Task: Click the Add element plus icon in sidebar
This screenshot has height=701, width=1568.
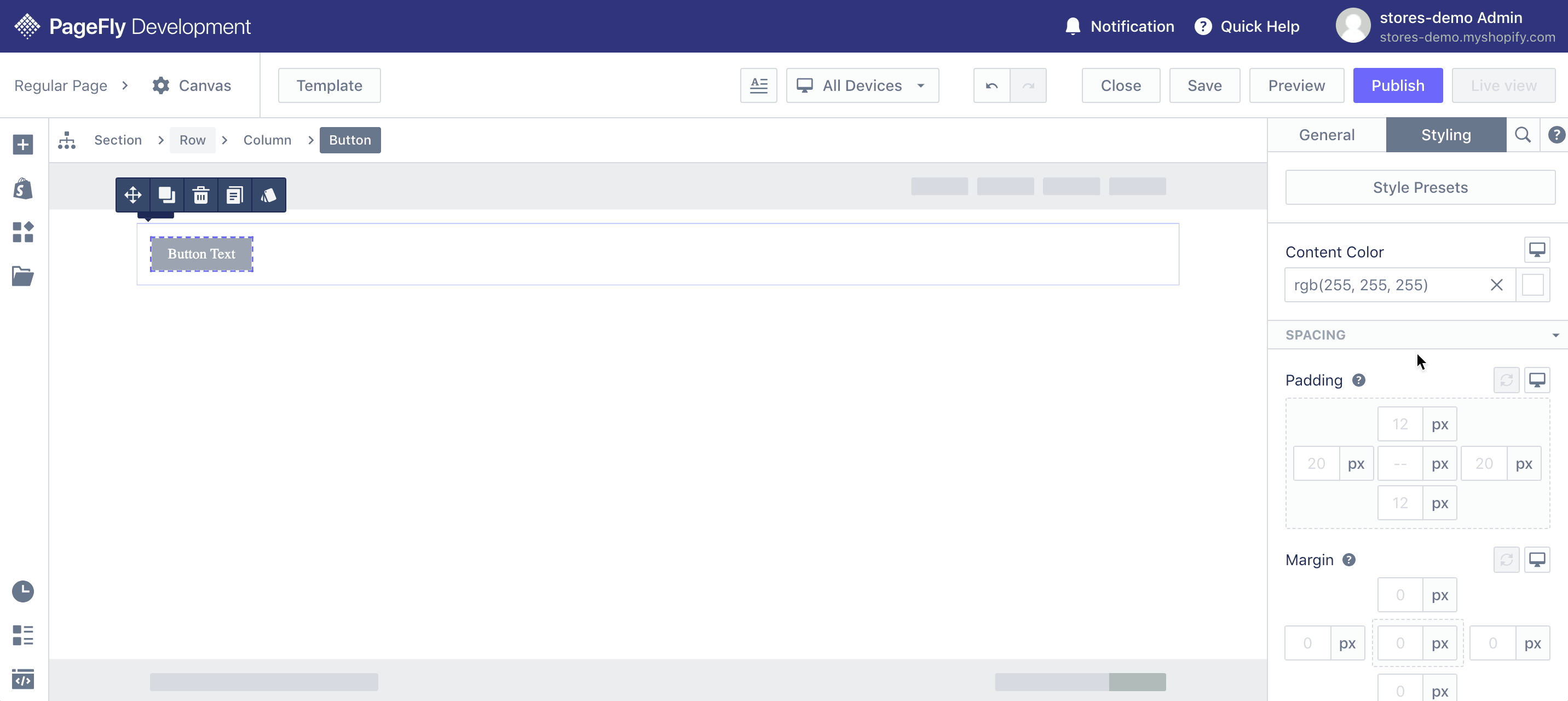Action: click(22, 145)
